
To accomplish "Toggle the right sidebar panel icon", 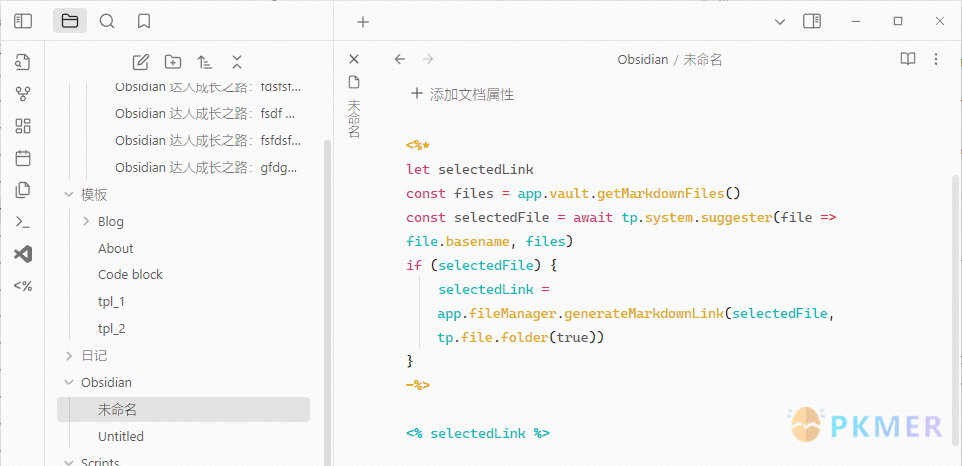I will pos(812,21).
